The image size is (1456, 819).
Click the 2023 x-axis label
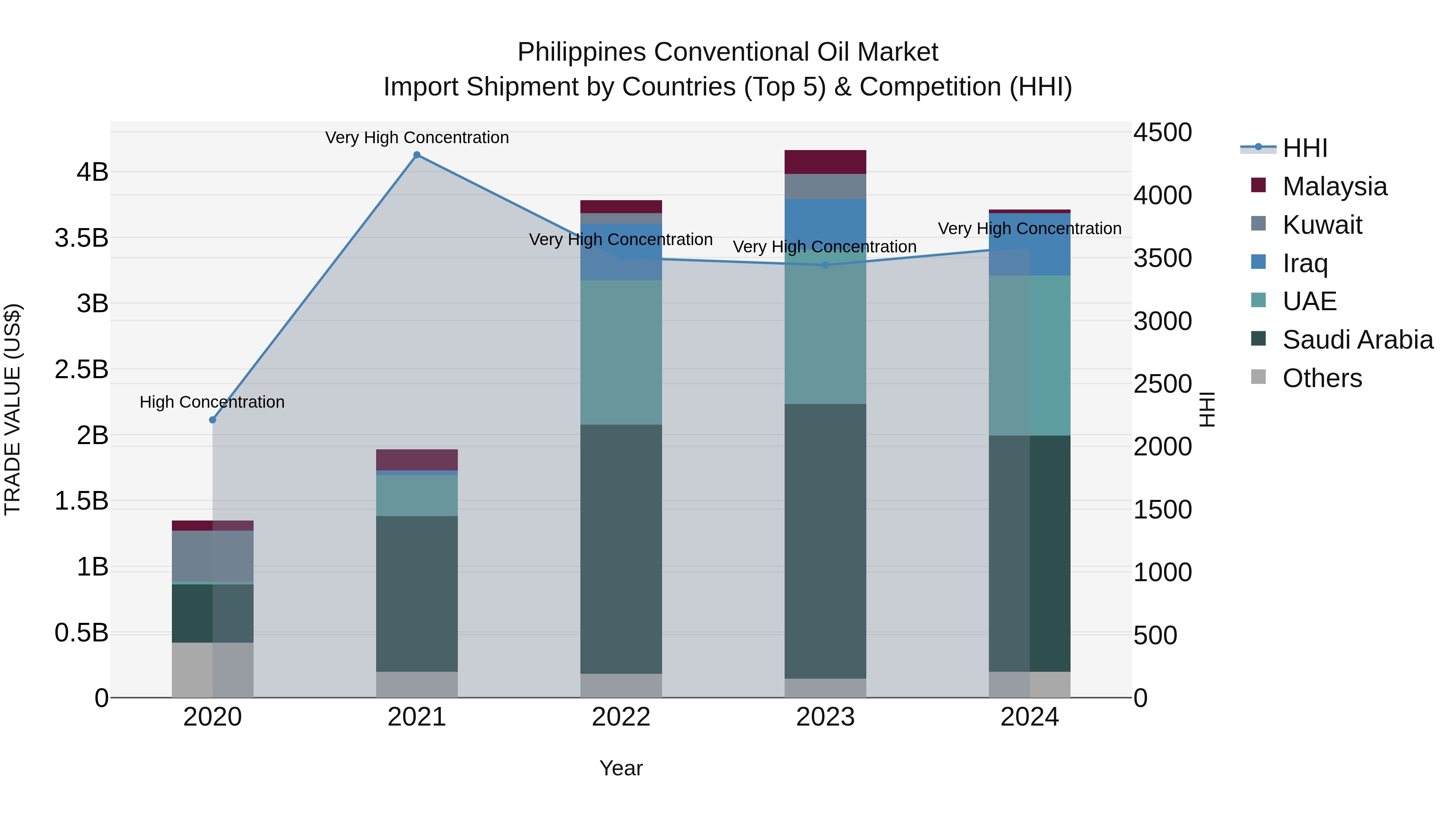tap(825, 717)
